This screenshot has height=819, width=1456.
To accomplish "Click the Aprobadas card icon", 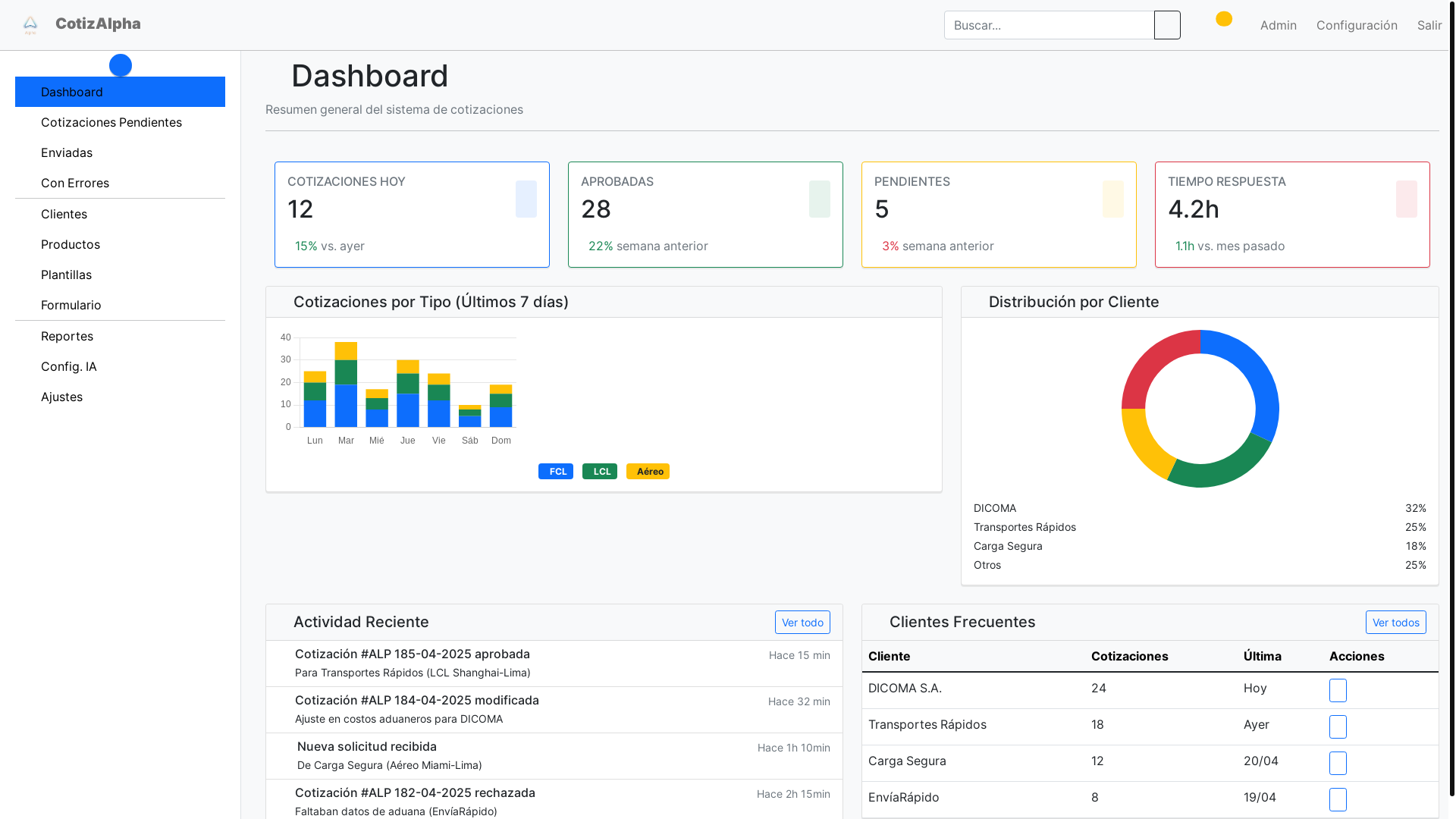I will point(820,199).
